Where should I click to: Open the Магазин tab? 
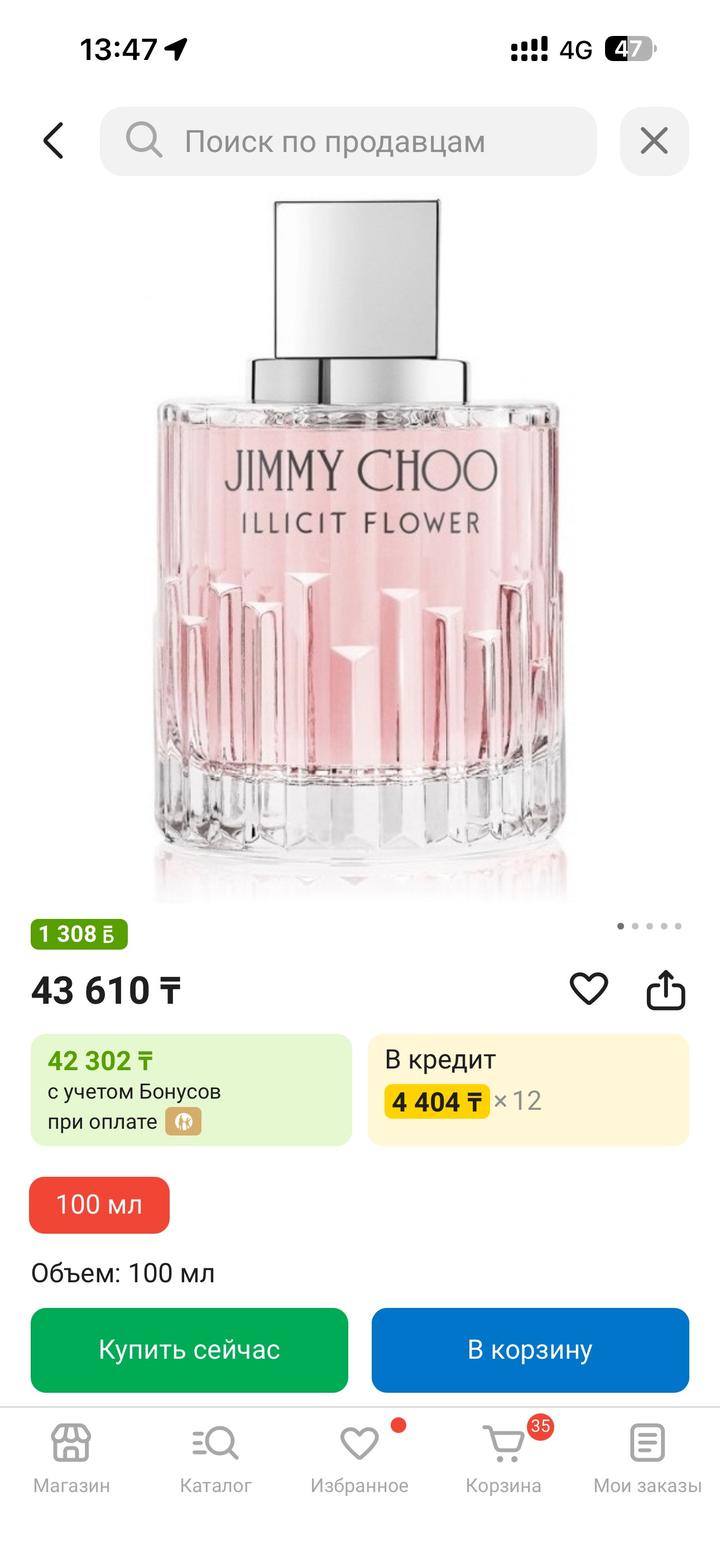72,1459
